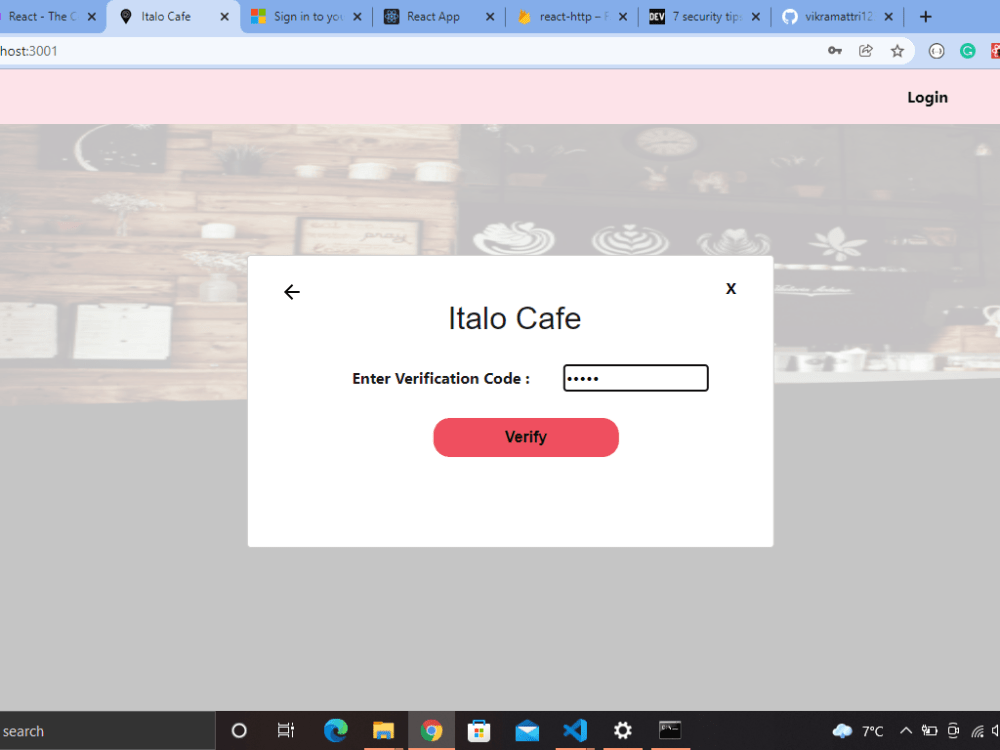This screenshot has width=1000, height=750.
Task: Switch to vikramattri12 GitHub tab
Action: click(x=837, y=17)
